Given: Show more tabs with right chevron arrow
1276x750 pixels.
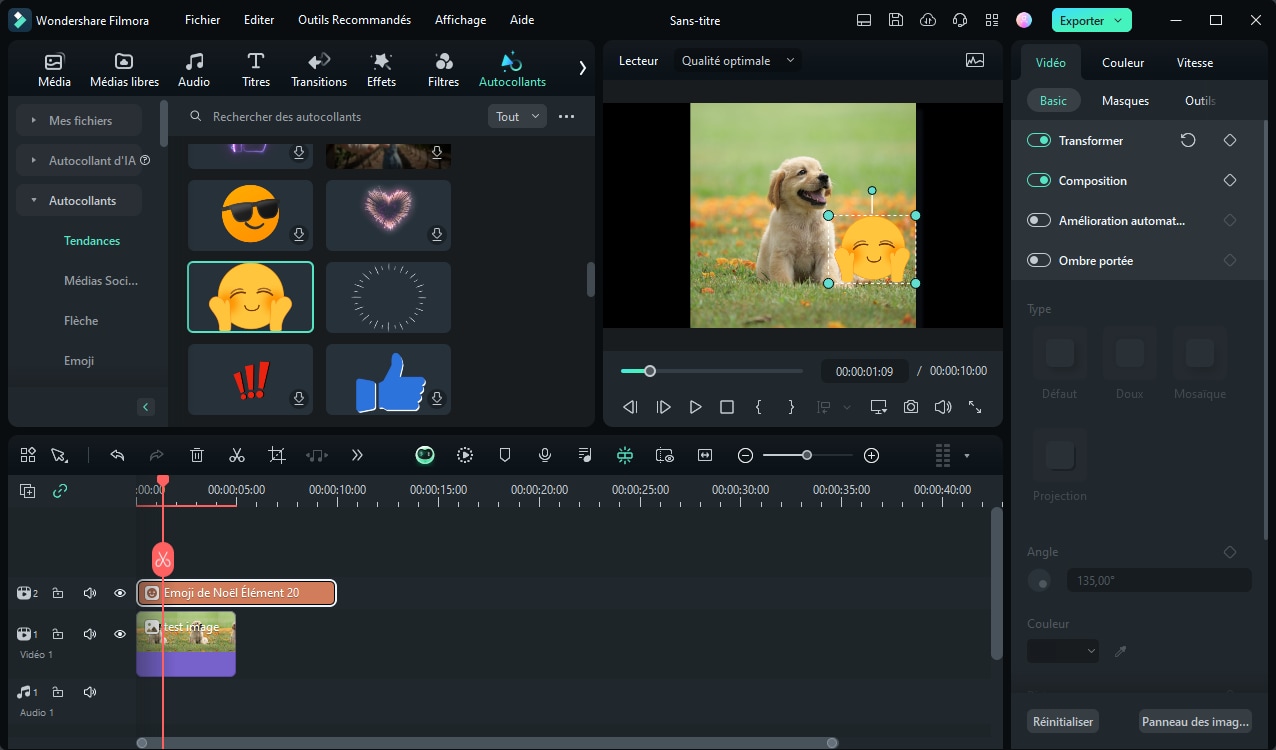Looking at the screenshot, I should pyautogui.click(x=582, y=68).
